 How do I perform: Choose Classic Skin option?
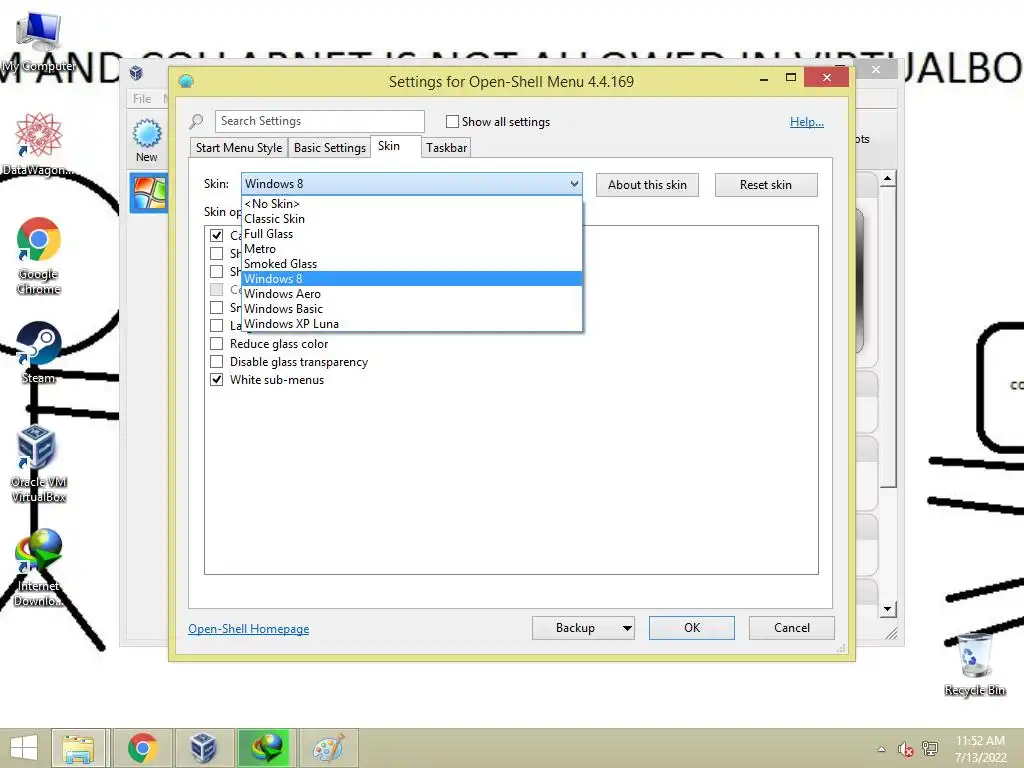(411, 219)
